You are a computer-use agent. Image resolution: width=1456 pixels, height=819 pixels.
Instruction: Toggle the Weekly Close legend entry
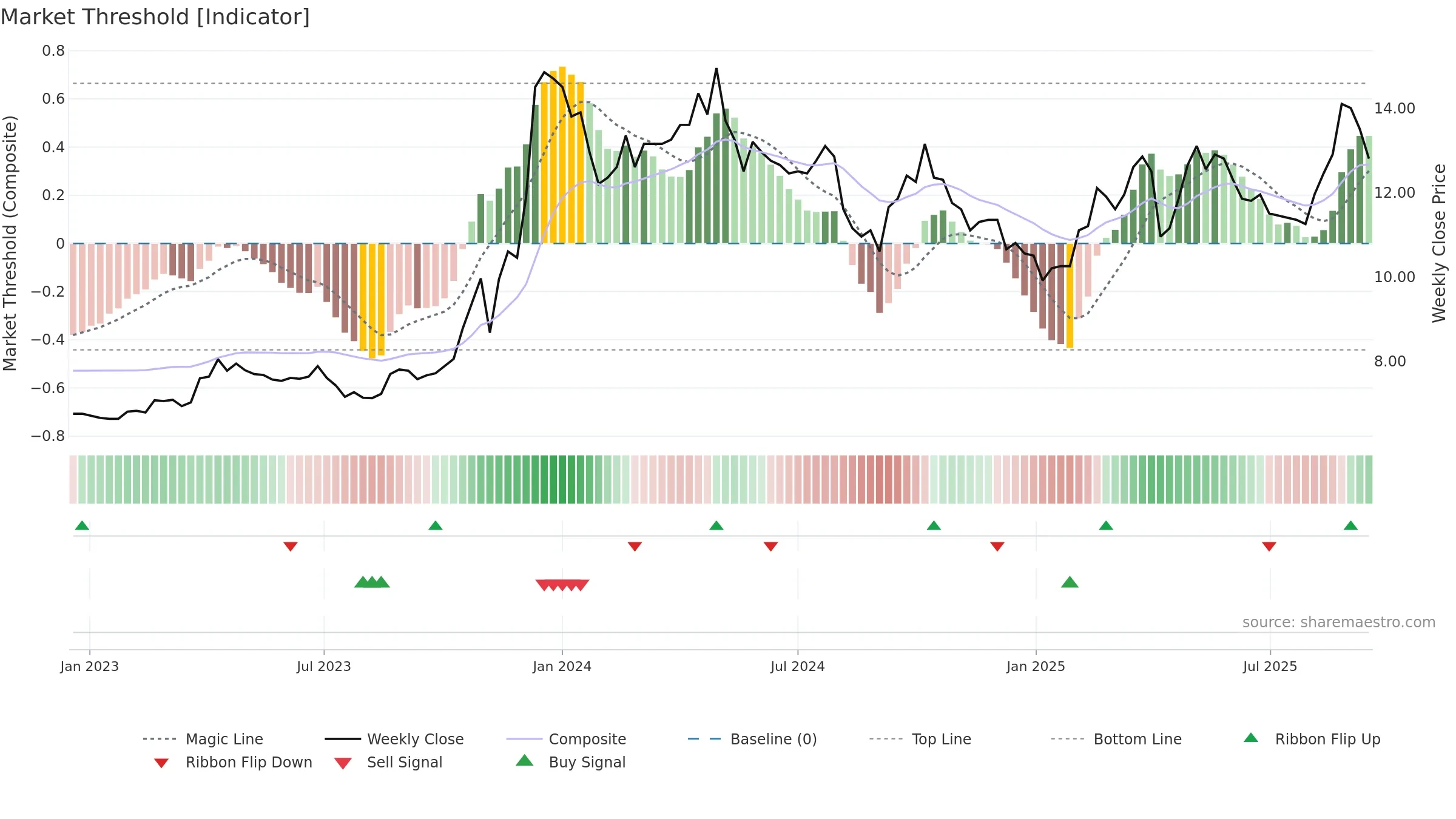pos(394,739)
